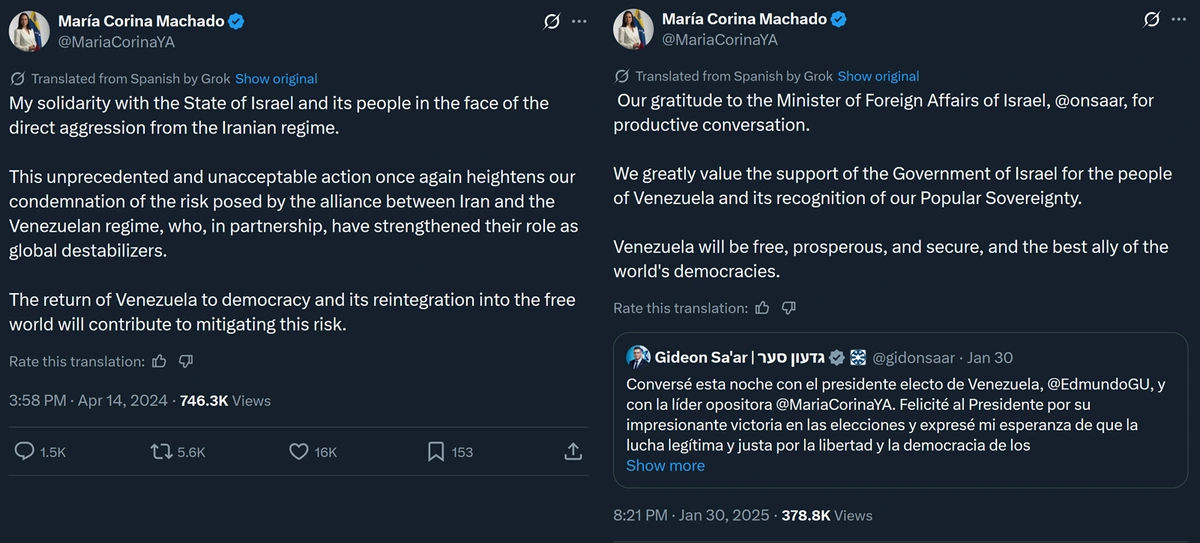Thumbs down the right tweet translation

click(789, 308)
